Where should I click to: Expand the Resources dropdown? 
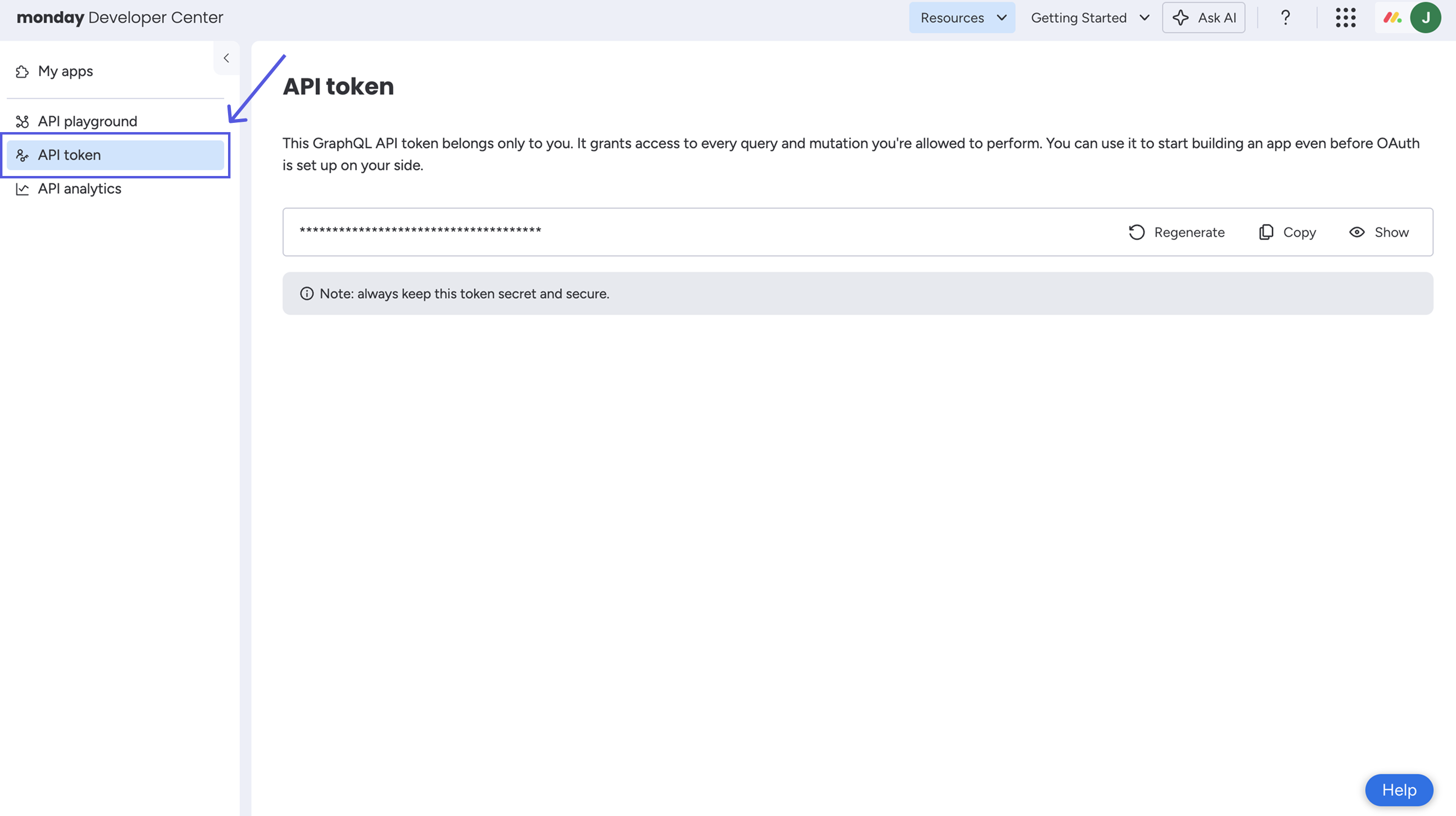pyautogui.click(x=962, y=18)
